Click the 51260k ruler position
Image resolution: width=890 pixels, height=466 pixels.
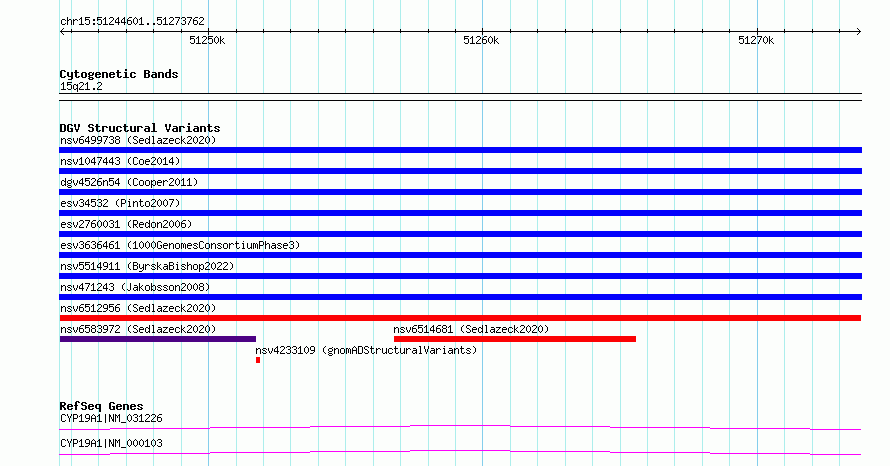(481, 40)
